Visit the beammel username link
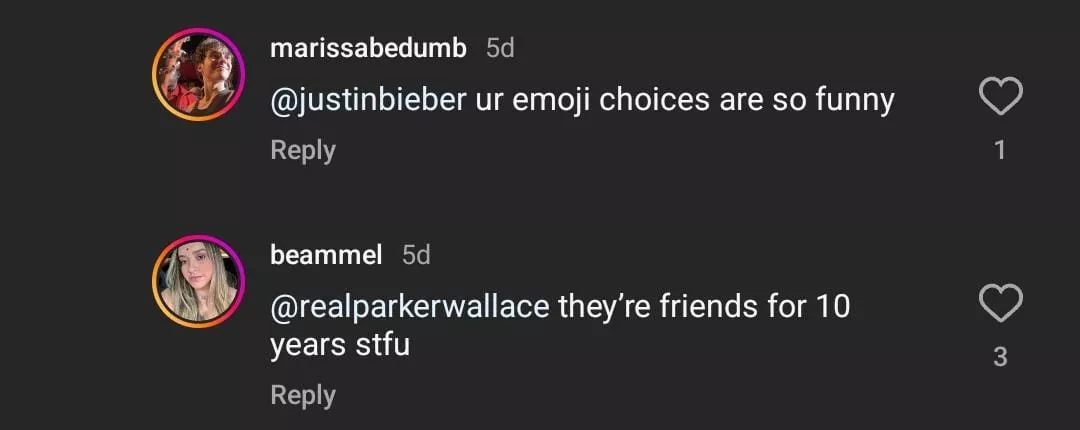Image resolution: width=1080 pixels, height=430 pixels. [326, 255]
